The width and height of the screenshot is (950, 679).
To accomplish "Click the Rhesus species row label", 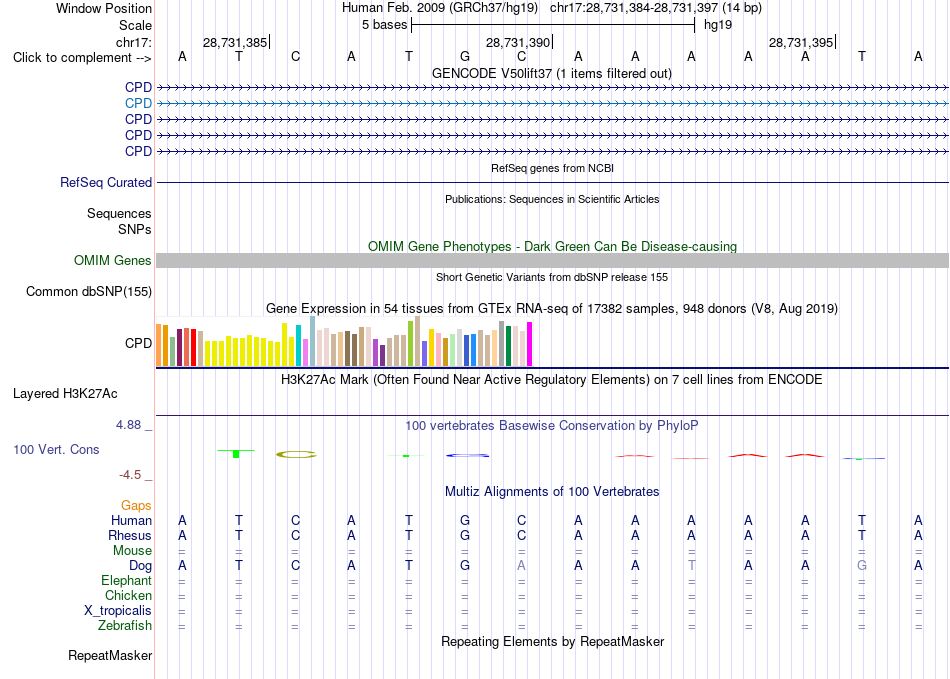I will (130, 536).
